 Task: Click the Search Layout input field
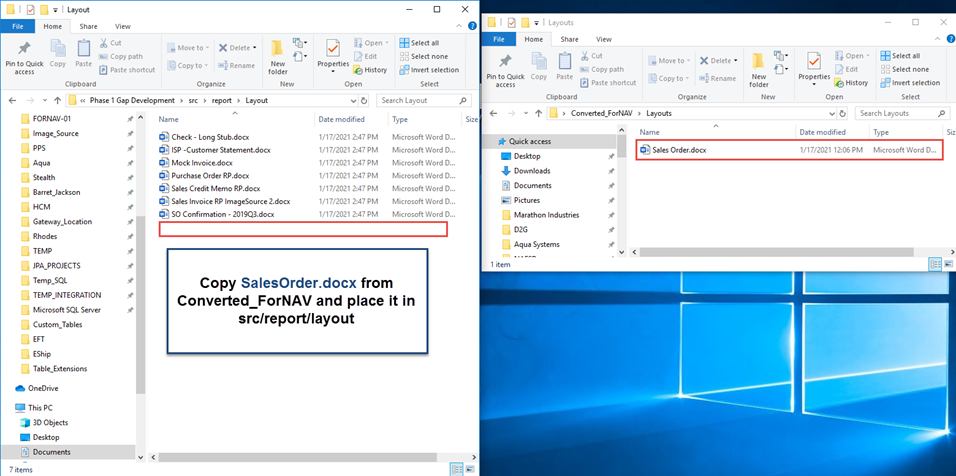[425, 100]
